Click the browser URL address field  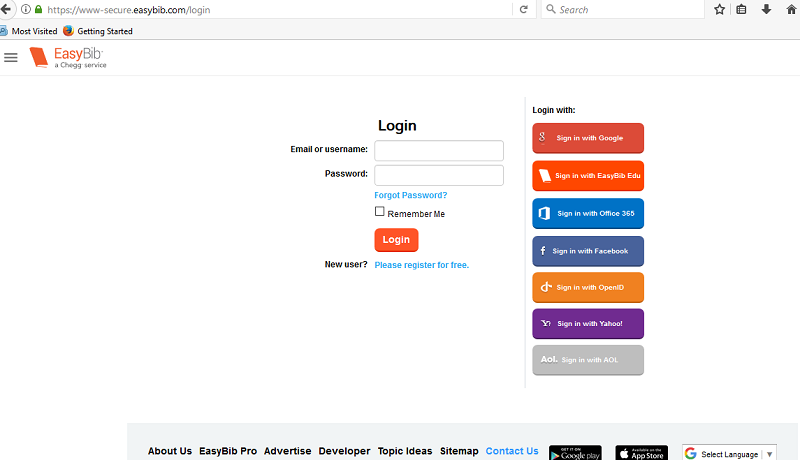click(278, 9)
